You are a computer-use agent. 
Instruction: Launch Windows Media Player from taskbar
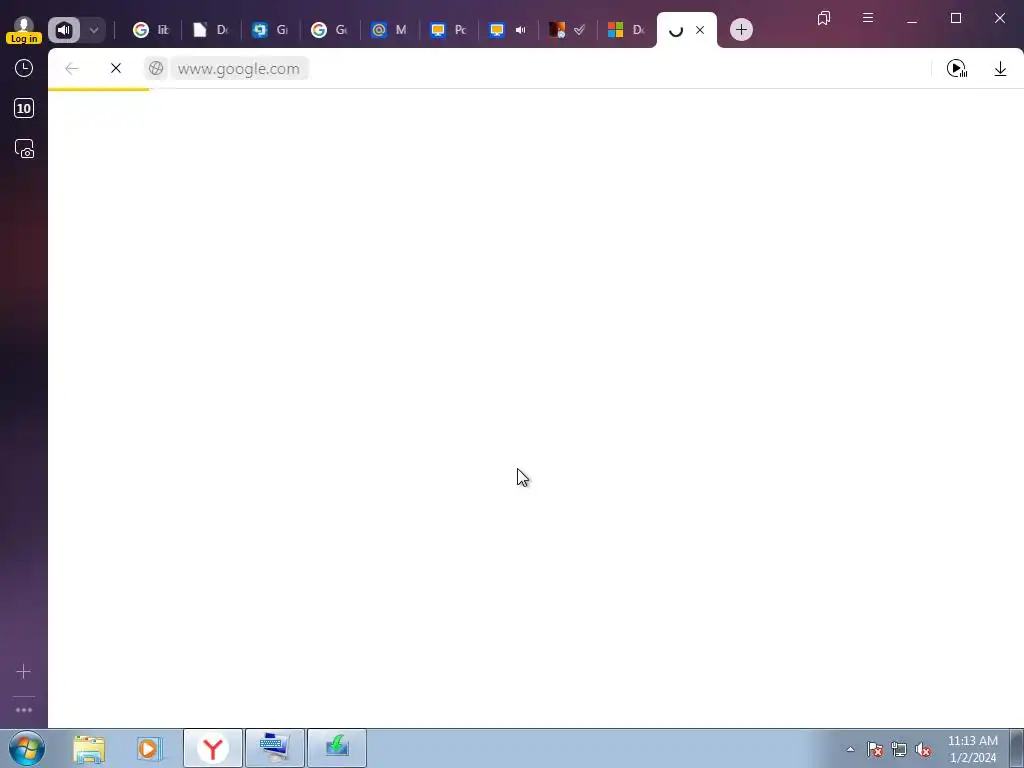(x=150, y=748)
